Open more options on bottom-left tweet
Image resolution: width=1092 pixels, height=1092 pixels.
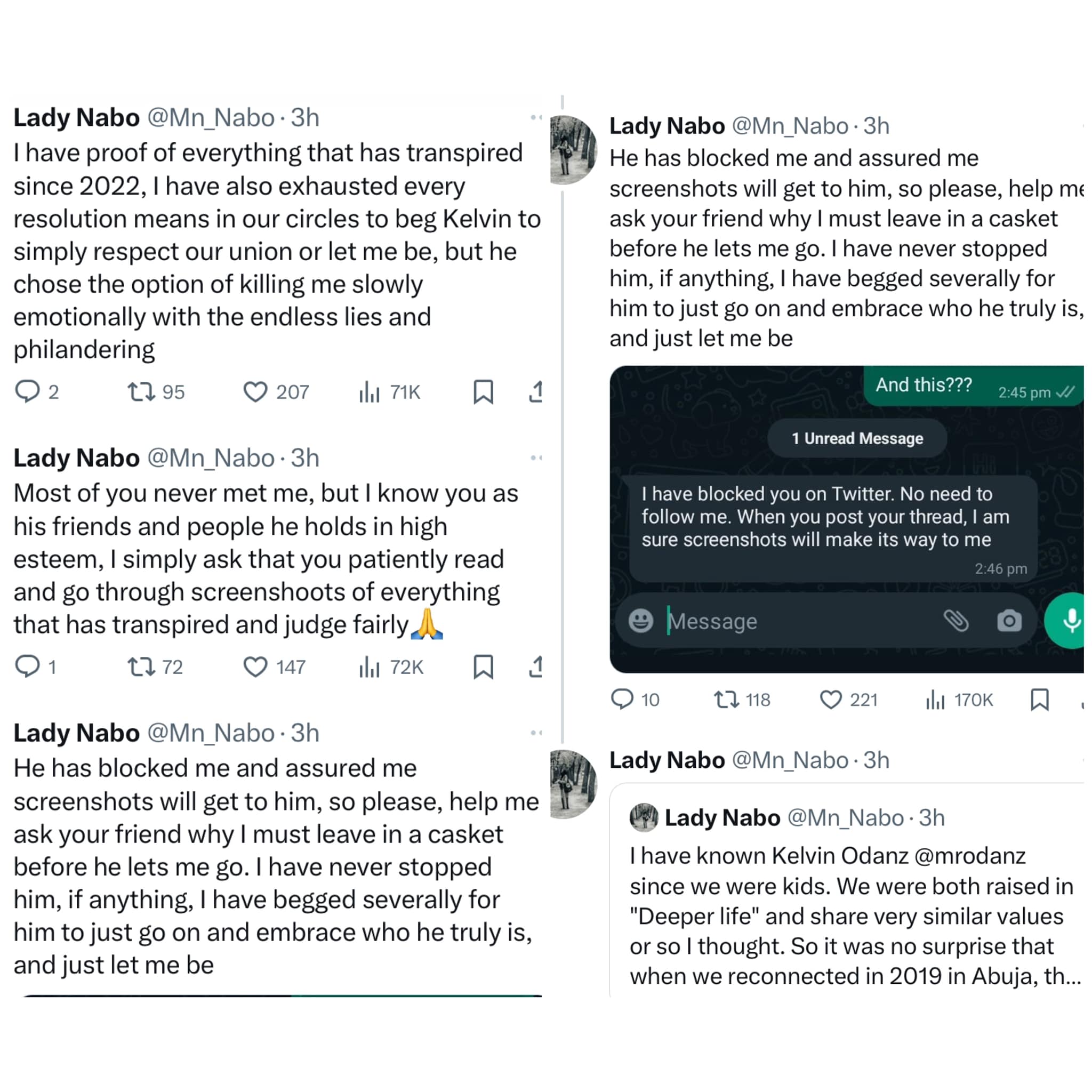pos(536,733)
